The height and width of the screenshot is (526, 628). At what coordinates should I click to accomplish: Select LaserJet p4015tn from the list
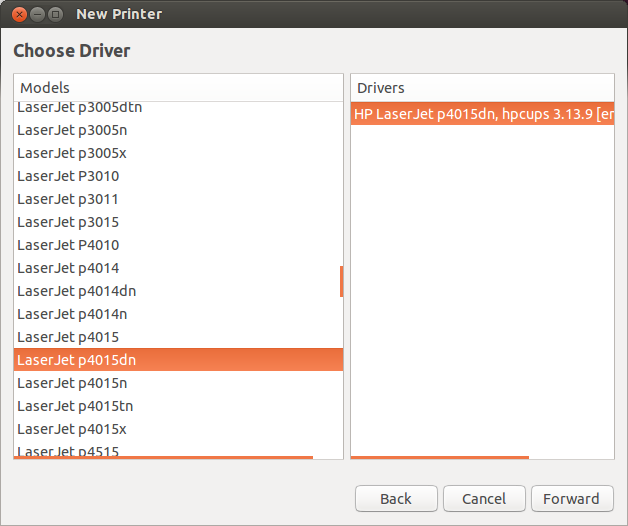pyautogui.click(x=178, y=406)
